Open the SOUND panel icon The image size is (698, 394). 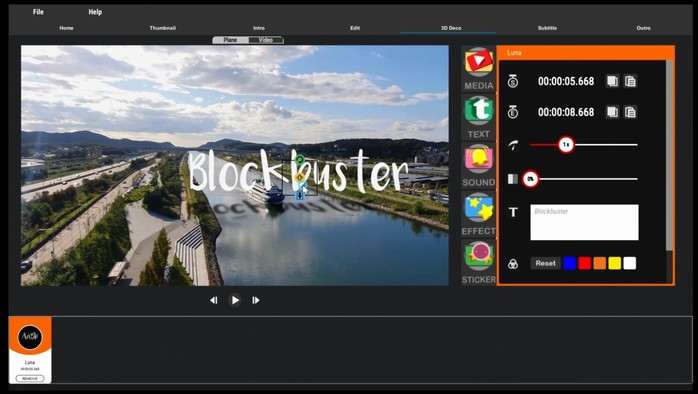click(x=479, y=165)
